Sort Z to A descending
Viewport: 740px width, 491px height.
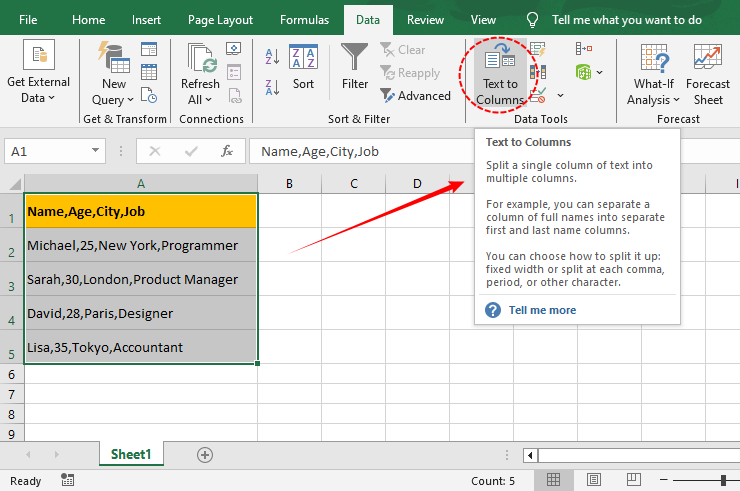point(272,87)
